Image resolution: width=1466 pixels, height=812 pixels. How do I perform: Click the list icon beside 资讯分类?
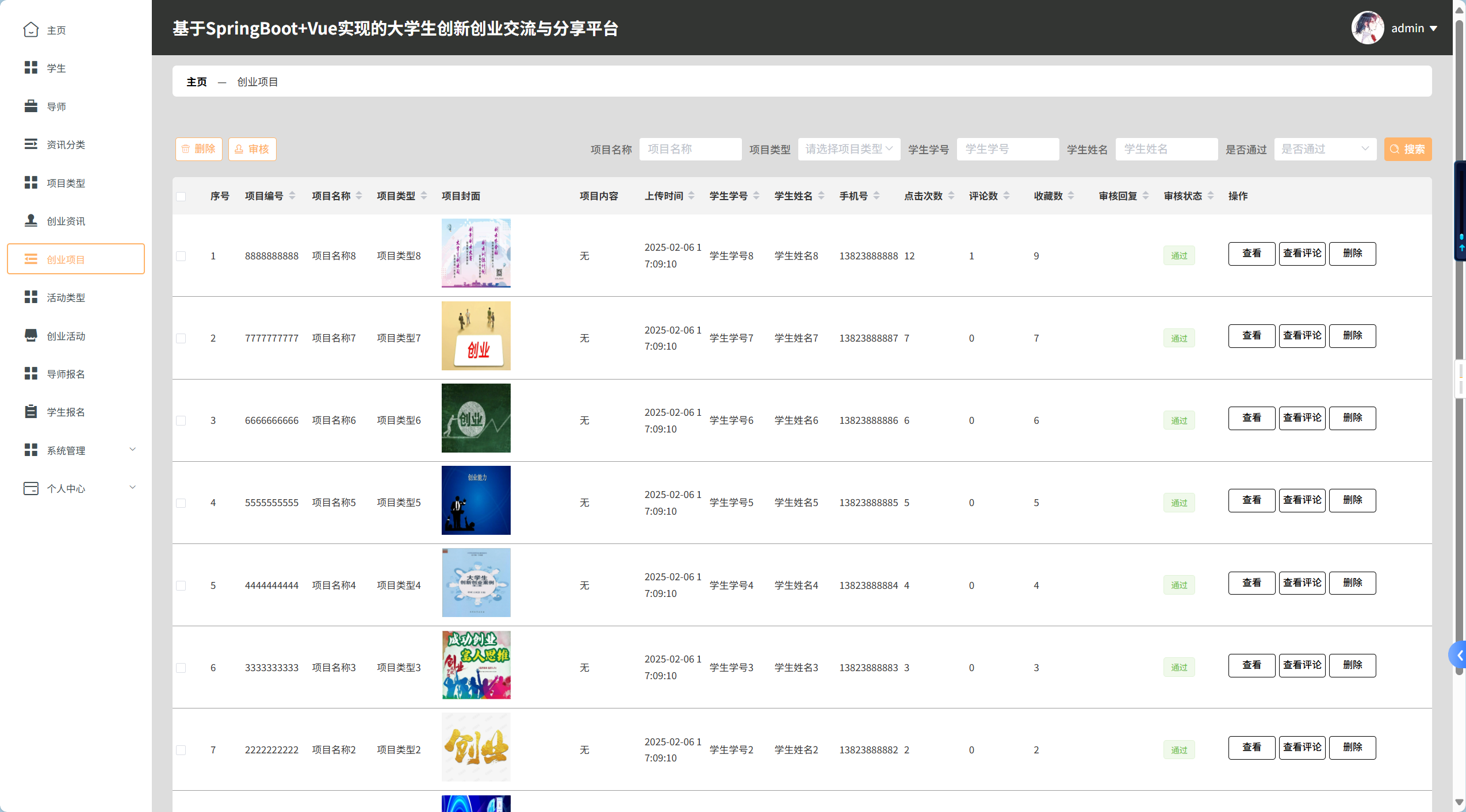[x=31, y=144]
